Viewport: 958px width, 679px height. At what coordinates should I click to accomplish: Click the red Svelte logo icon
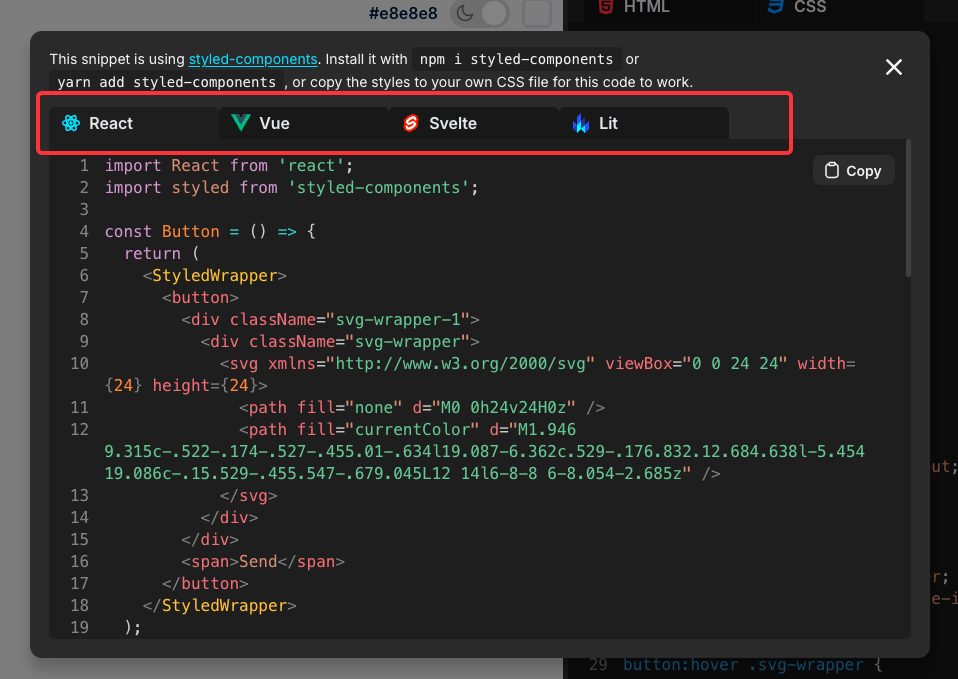[411, 123]
